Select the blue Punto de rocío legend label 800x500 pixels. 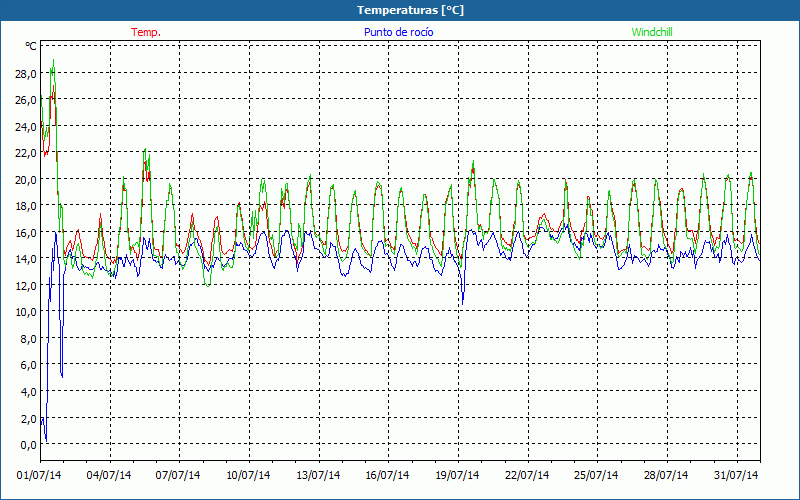click(x=398, y=32)
